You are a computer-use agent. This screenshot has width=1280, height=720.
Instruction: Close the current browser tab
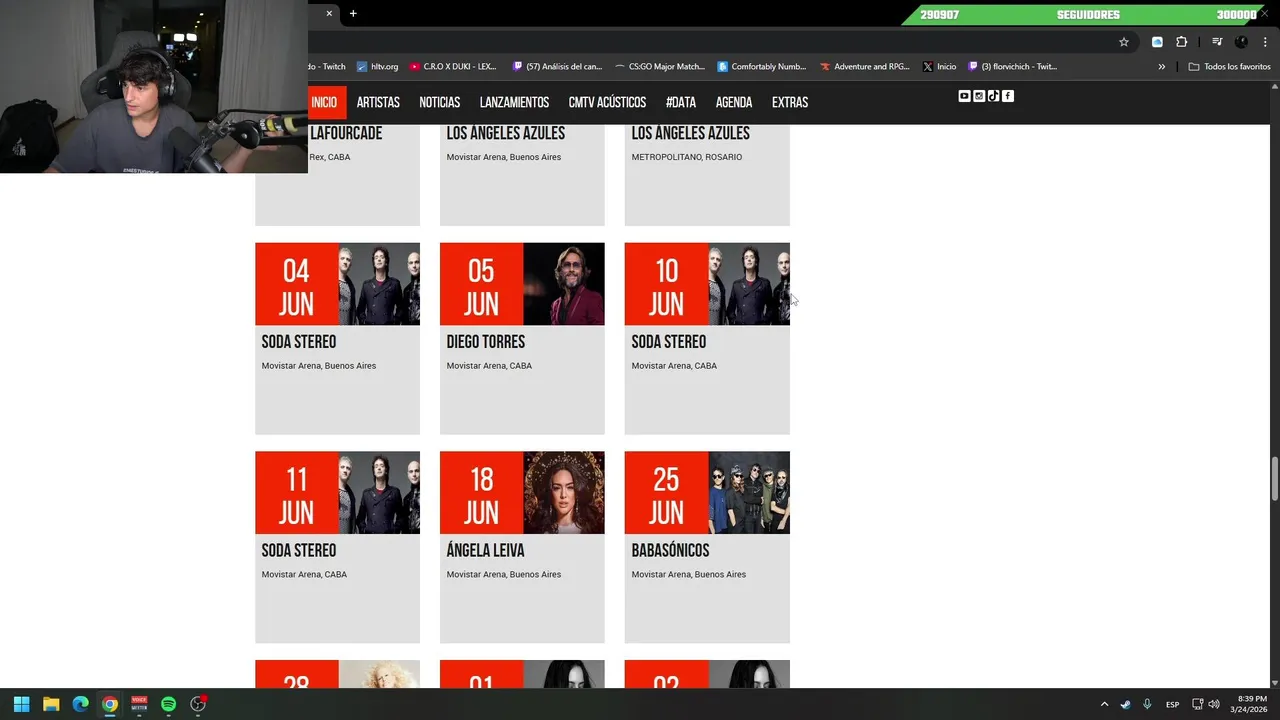pyautogui.click(x=329, y=13)
